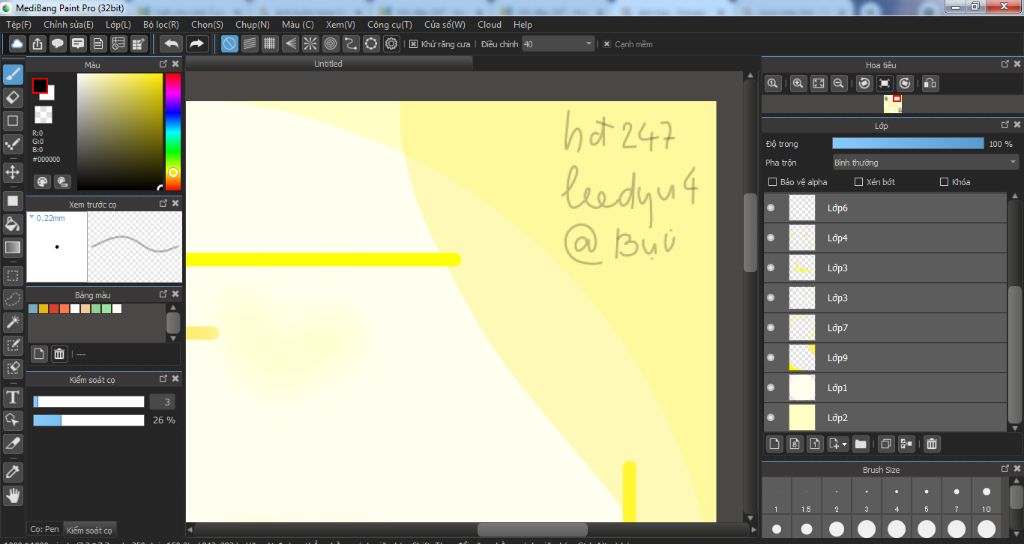Rotate canvas left in Navigator
The width and height of the screenshot is (1024, 544).
(864, 84)
